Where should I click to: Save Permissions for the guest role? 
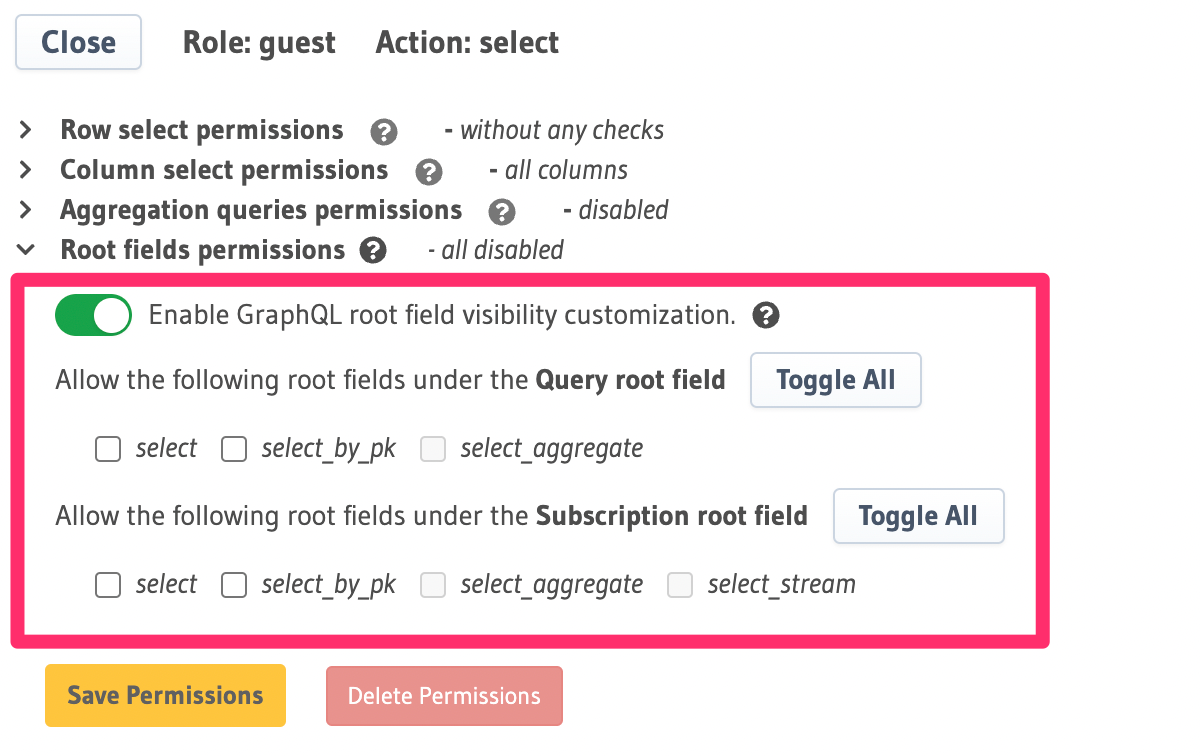[x=164, y=695]
